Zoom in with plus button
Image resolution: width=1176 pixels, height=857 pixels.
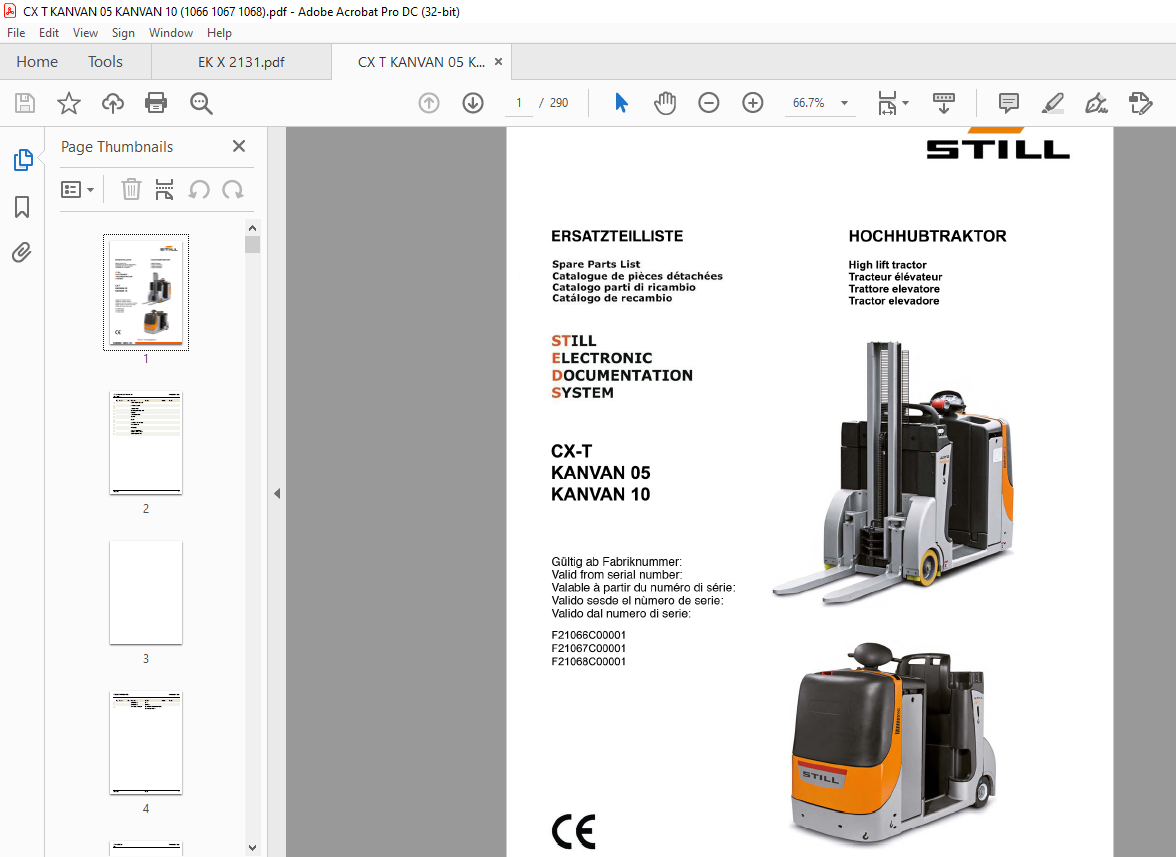(752, 103)
